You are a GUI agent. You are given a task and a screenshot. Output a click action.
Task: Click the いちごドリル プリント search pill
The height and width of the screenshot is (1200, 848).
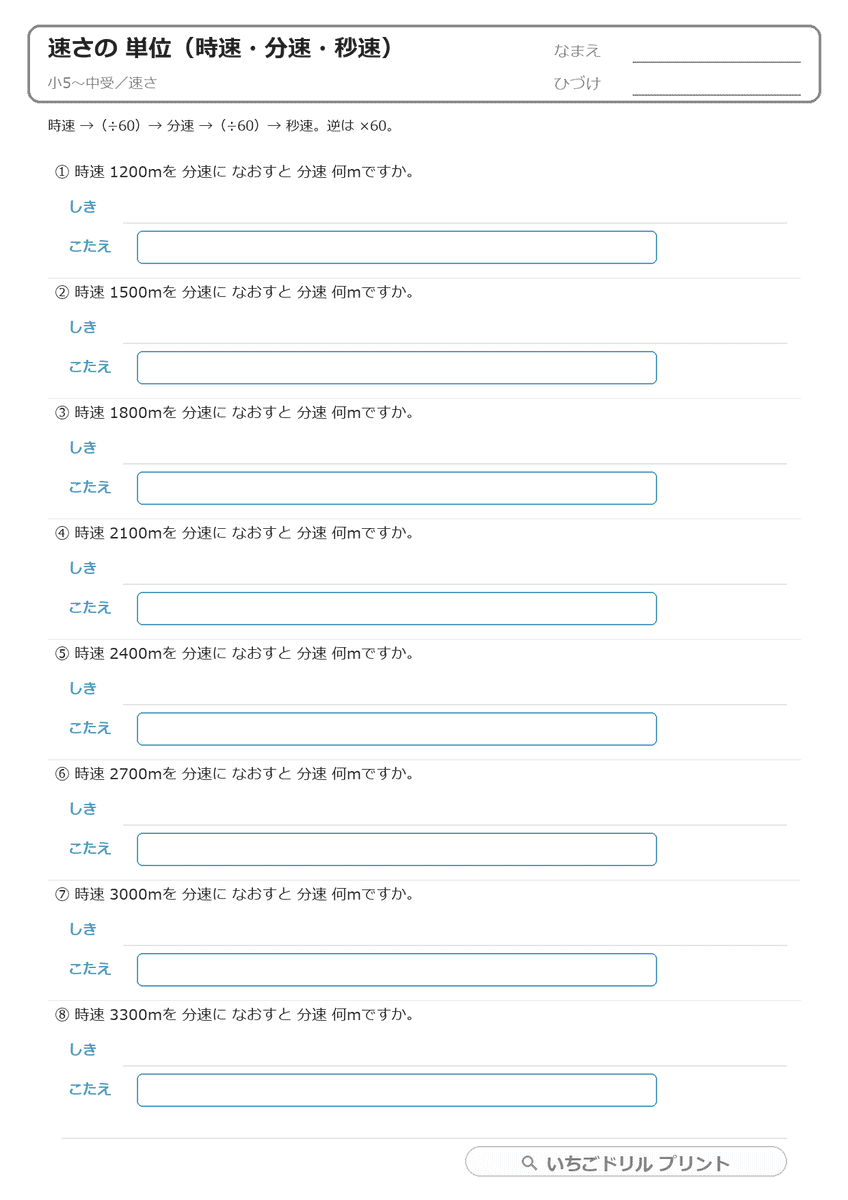(x=626, y=1162)
